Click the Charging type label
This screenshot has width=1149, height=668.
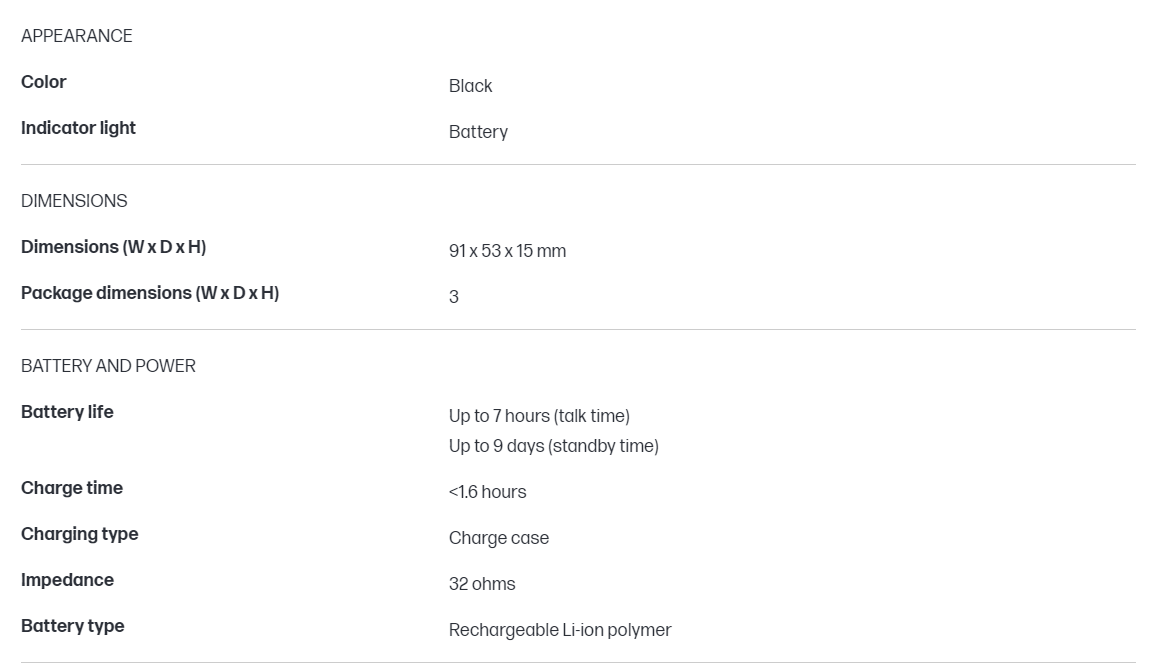click(x=80, y=534)
